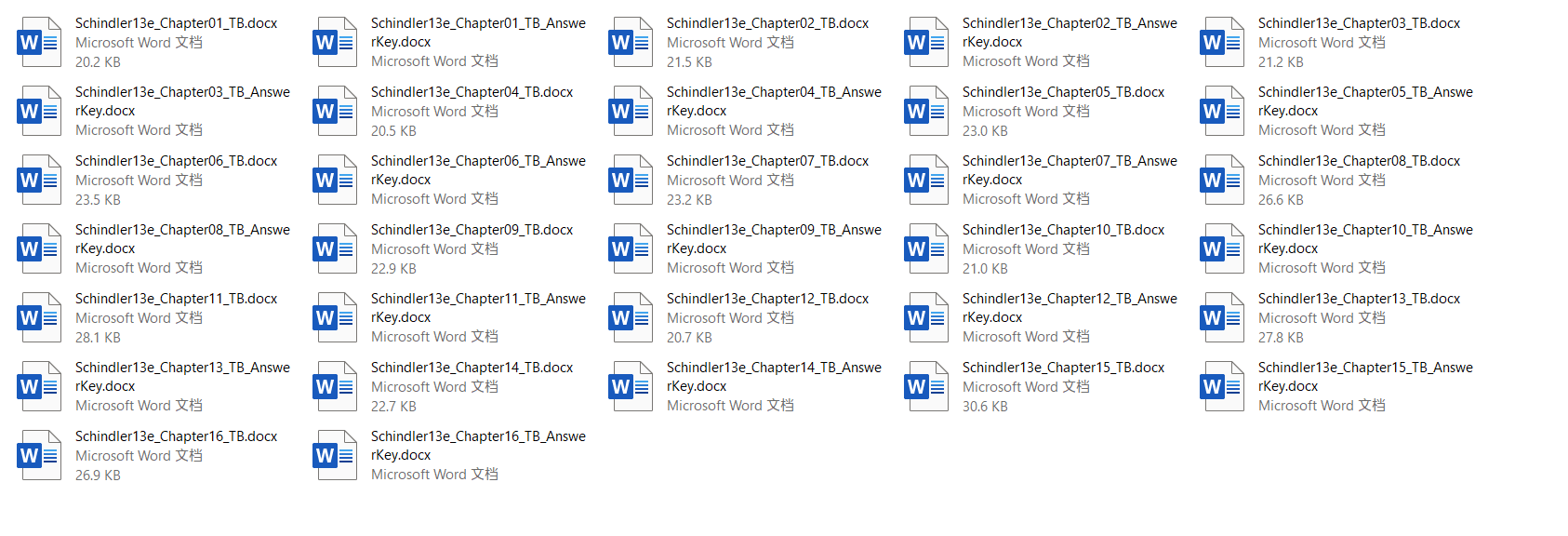The image size is (1568, 536).
Task: Select the Word icon for Chapter15_TB.docx
Action: pyautogui.click(x=926, y=386)
